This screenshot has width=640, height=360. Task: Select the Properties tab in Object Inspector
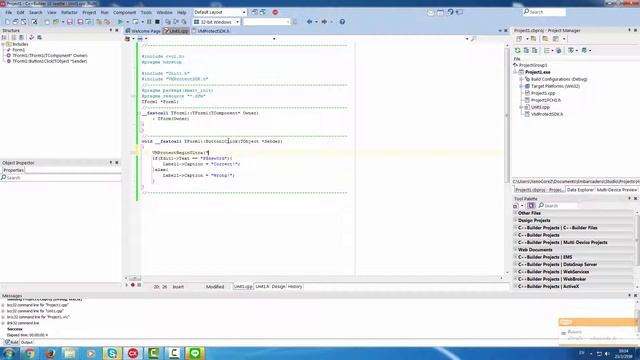13,170
